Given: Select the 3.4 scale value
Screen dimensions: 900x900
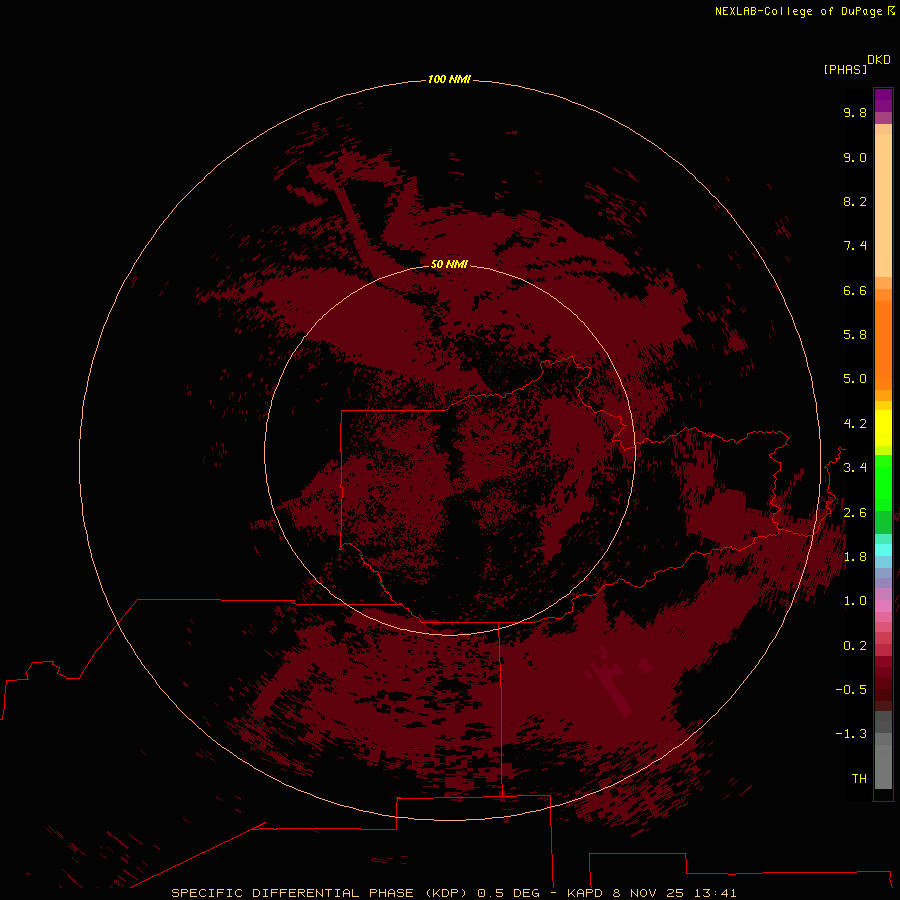Looking at the screenshot, I should tap(855, 468).
